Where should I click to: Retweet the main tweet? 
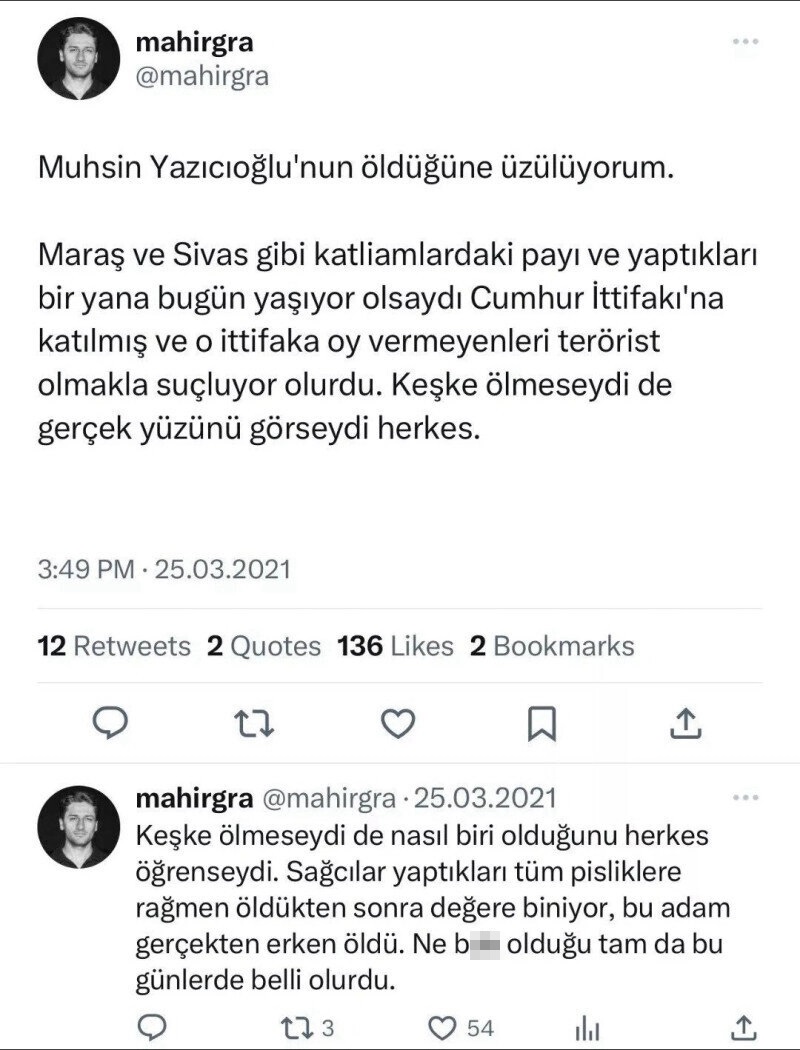point(257,723)
